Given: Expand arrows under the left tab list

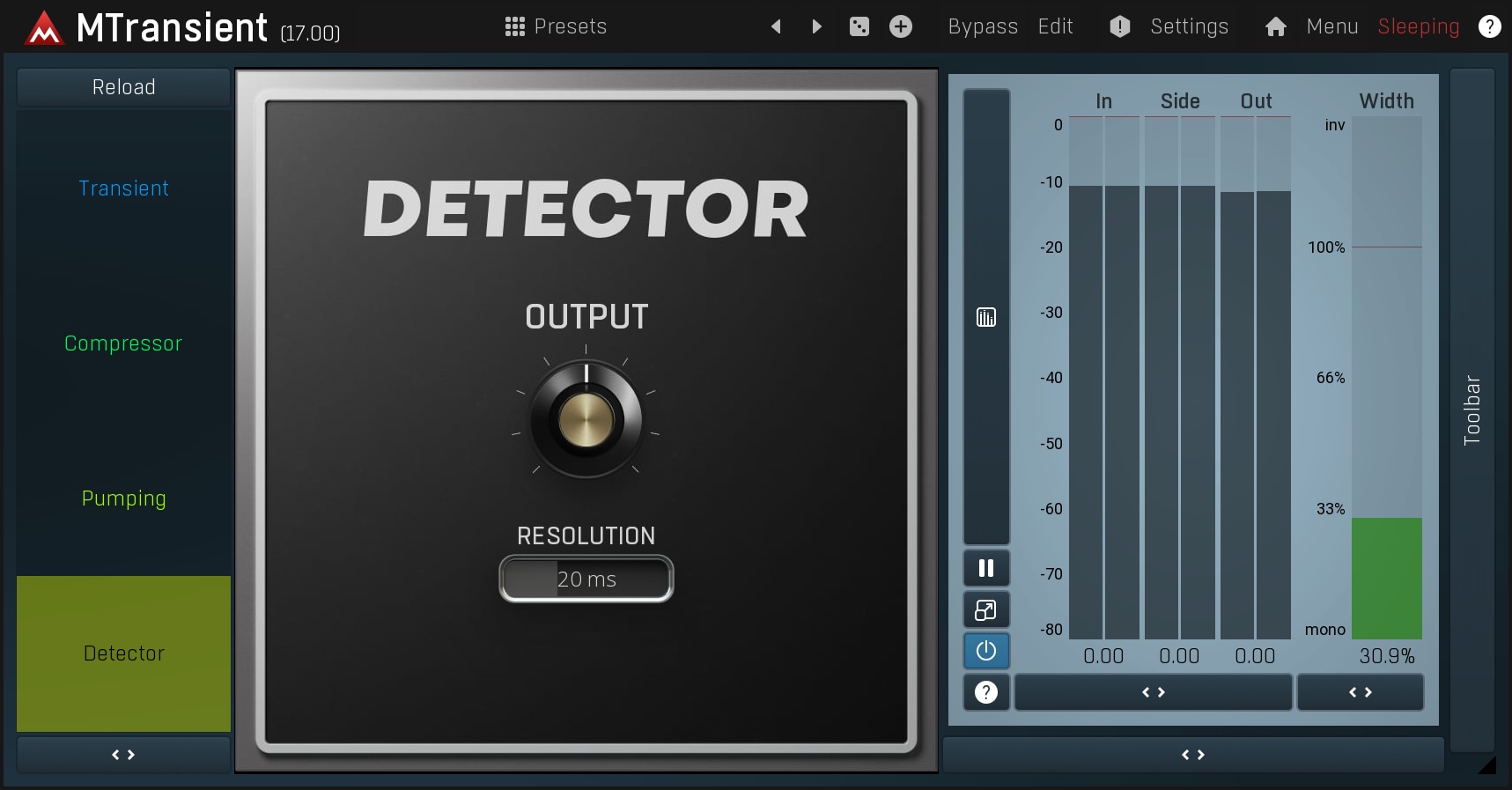Looking at the screenshot, I should click(123, 755).
